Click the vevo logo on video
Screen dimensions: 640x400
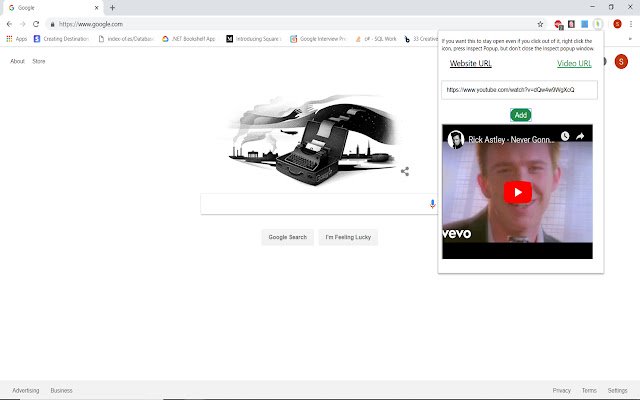coord(457,233)
